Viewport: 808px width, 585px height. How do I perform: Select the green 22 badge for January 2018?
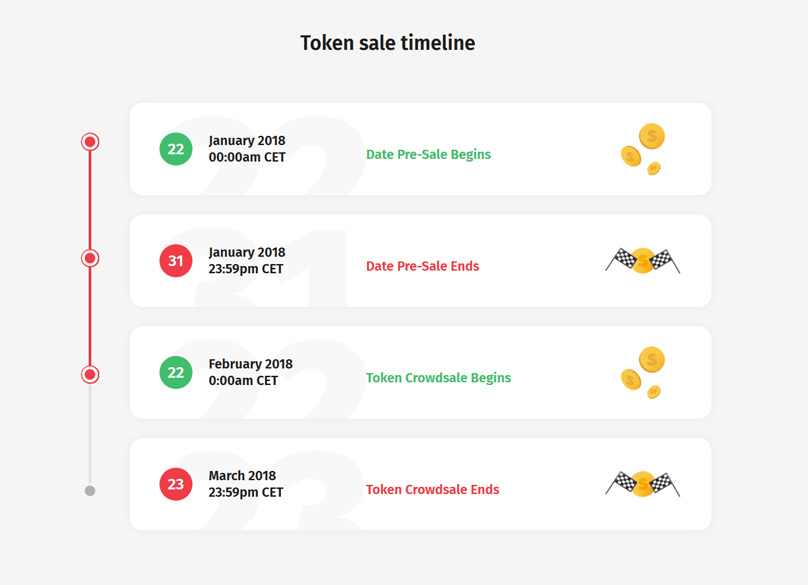[x=176, y=149]
